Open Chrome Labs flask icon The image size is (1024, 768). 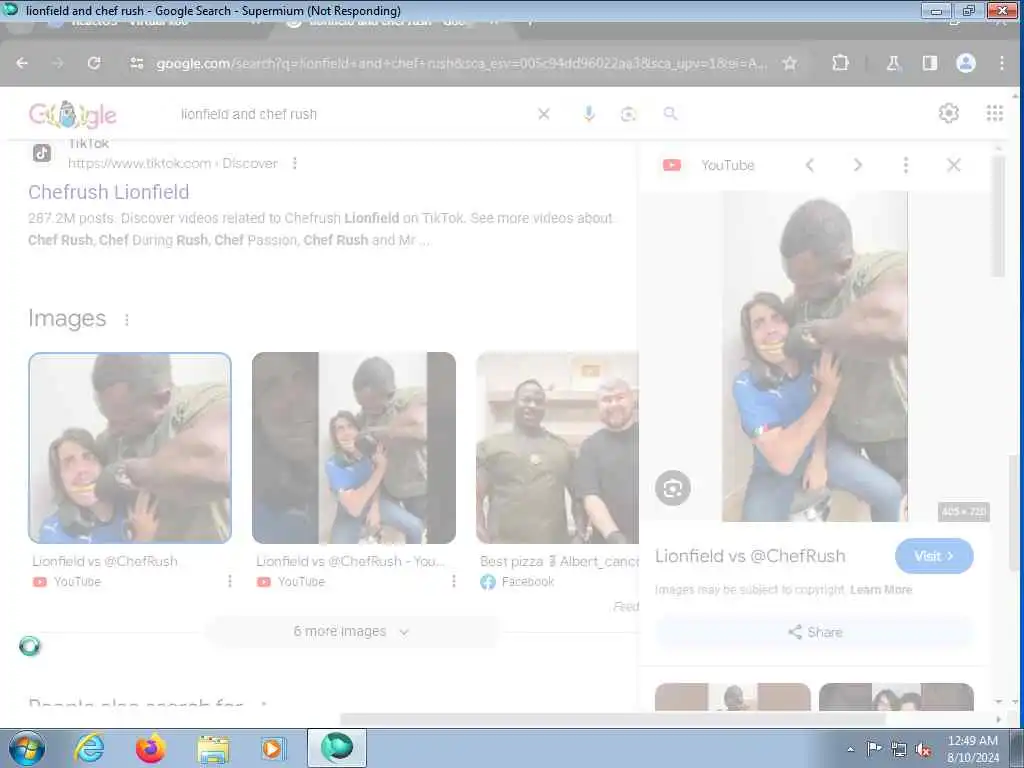tap(893, 63)
